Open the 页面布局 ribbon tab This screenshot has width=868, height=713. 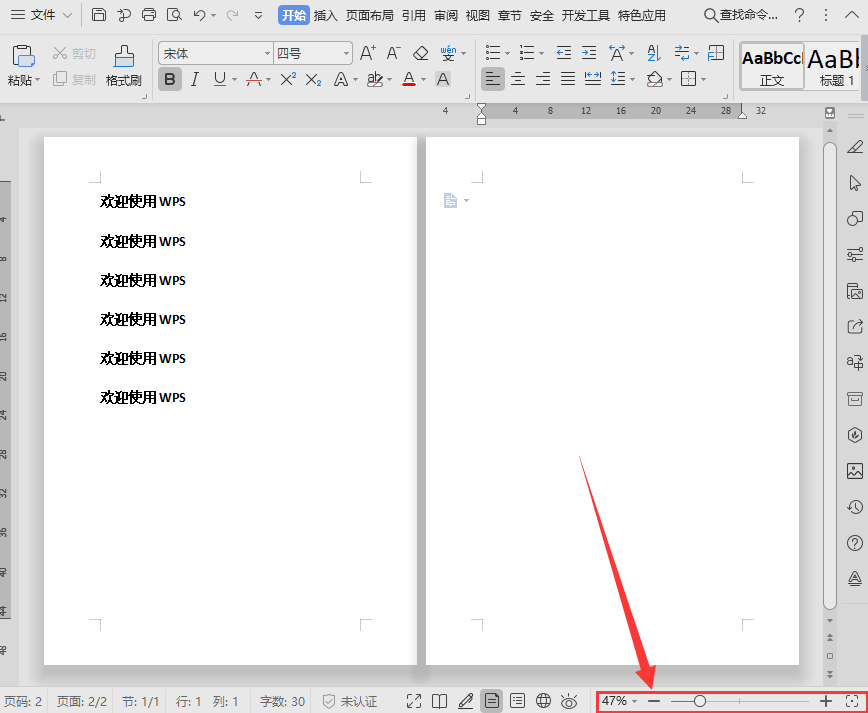coord(370,16)
